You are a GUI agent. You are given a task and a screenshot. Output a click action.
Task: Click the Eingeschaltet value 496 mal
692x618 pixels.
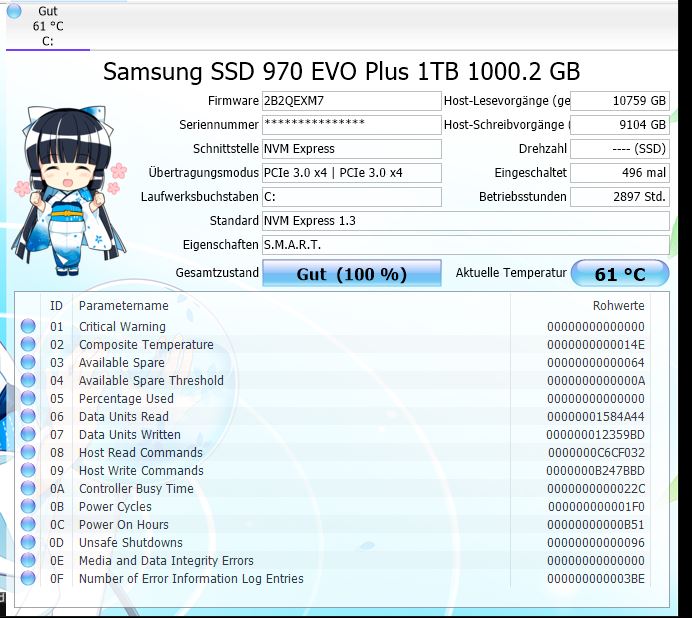coord(620,173)
